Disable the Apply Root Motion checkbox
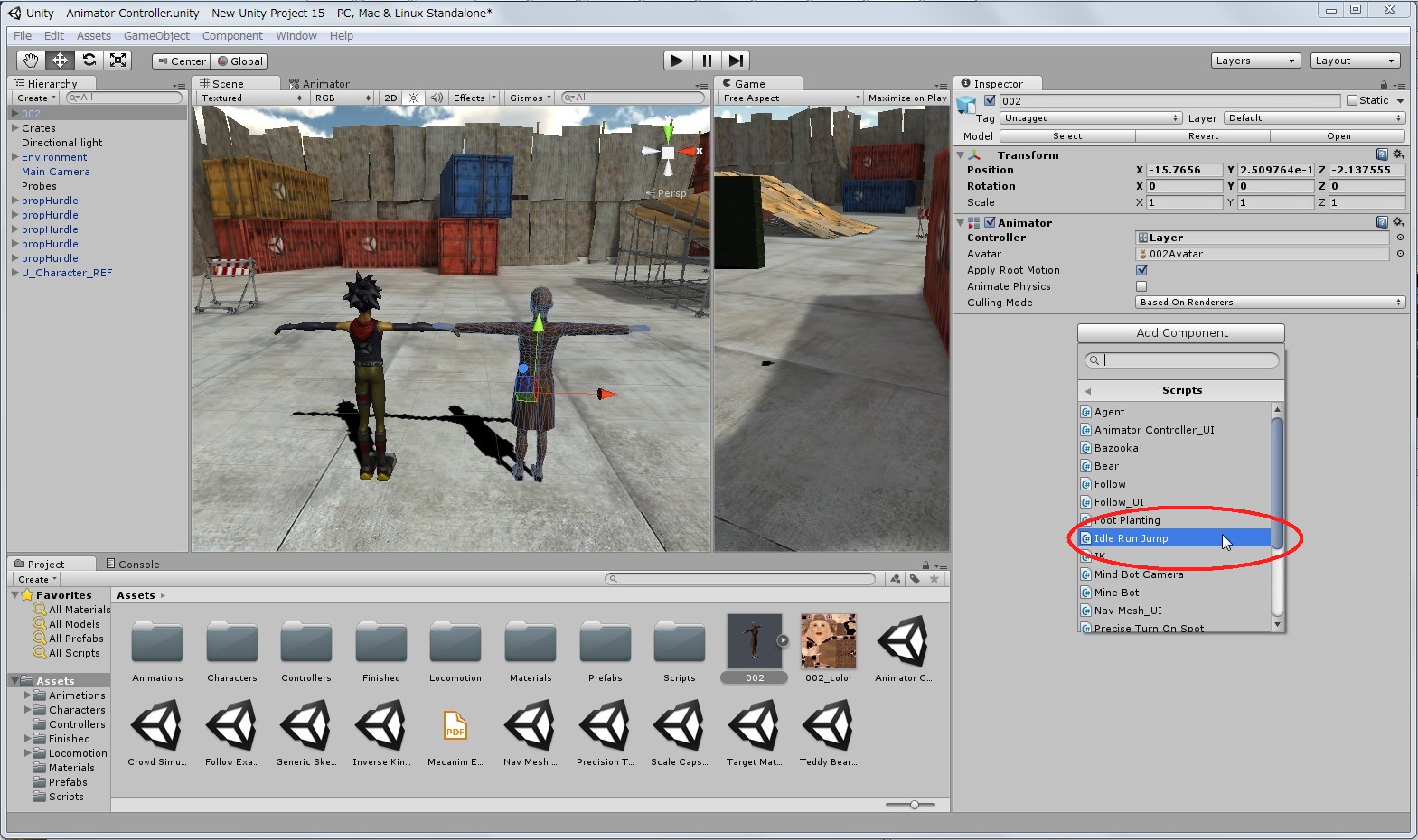1418x840 pixels. tap(1141, 270)
